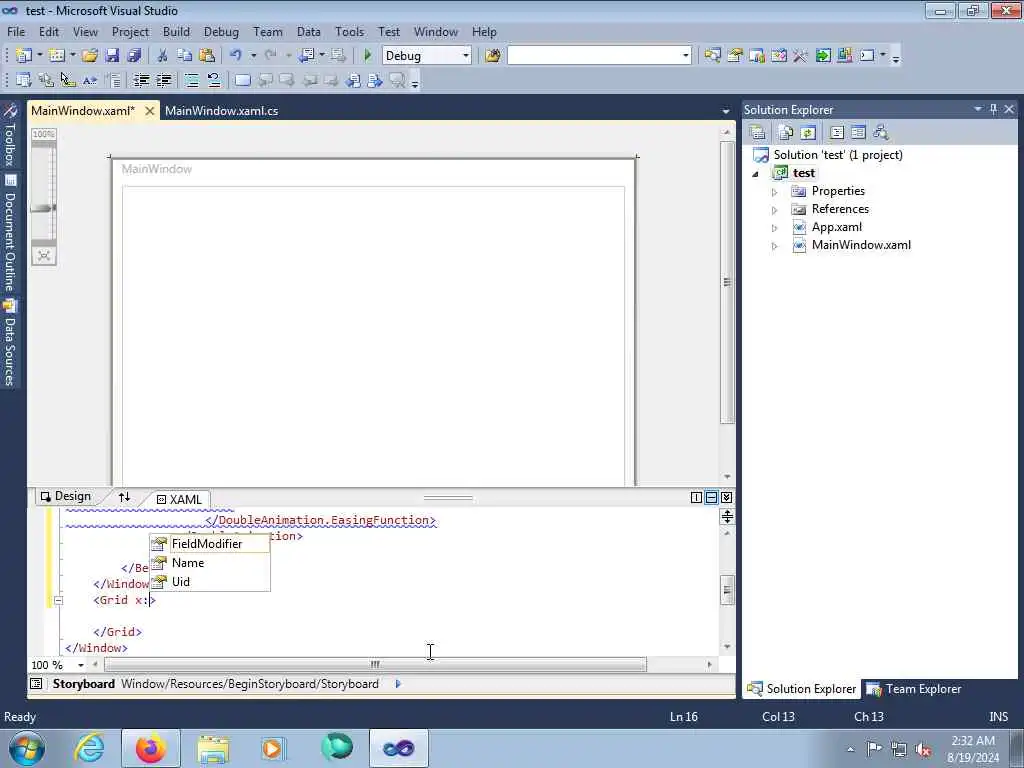This screenshot has width=1024, height=768.
Task: Select FieldModifier in the IntelliSense list
Action: (210, 543)
